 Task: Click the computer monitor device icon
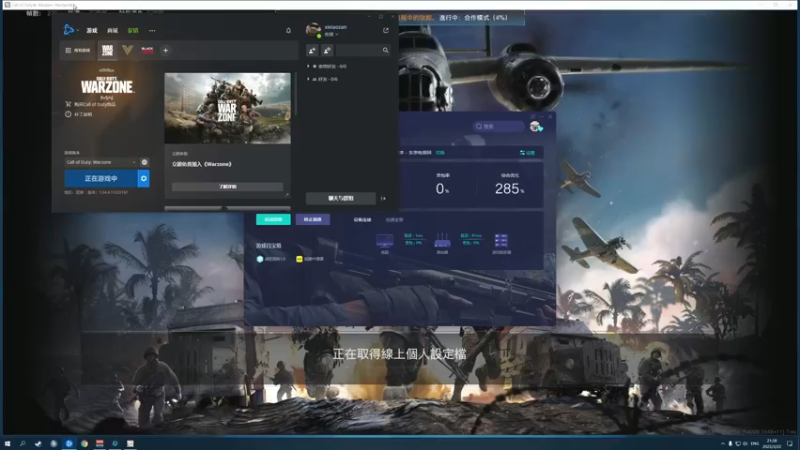(x=385, y=241)
